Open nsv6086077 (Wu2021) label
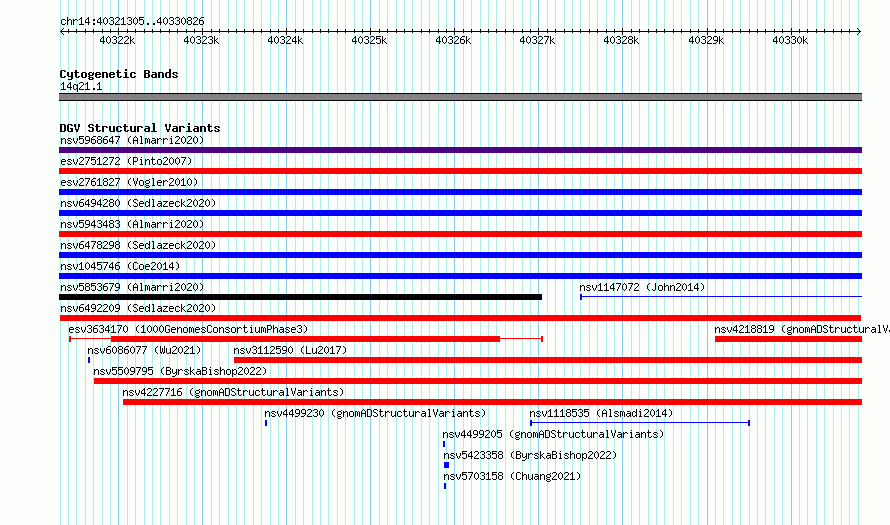 coord(144,350)
